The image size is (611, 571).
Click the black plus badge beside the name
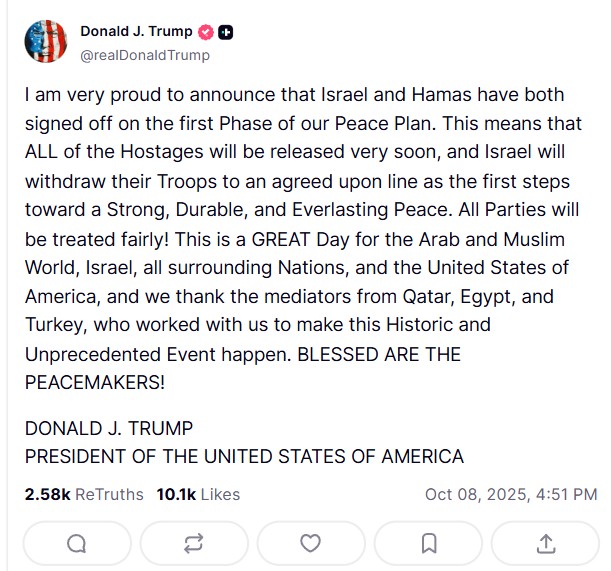pos(227,32)
